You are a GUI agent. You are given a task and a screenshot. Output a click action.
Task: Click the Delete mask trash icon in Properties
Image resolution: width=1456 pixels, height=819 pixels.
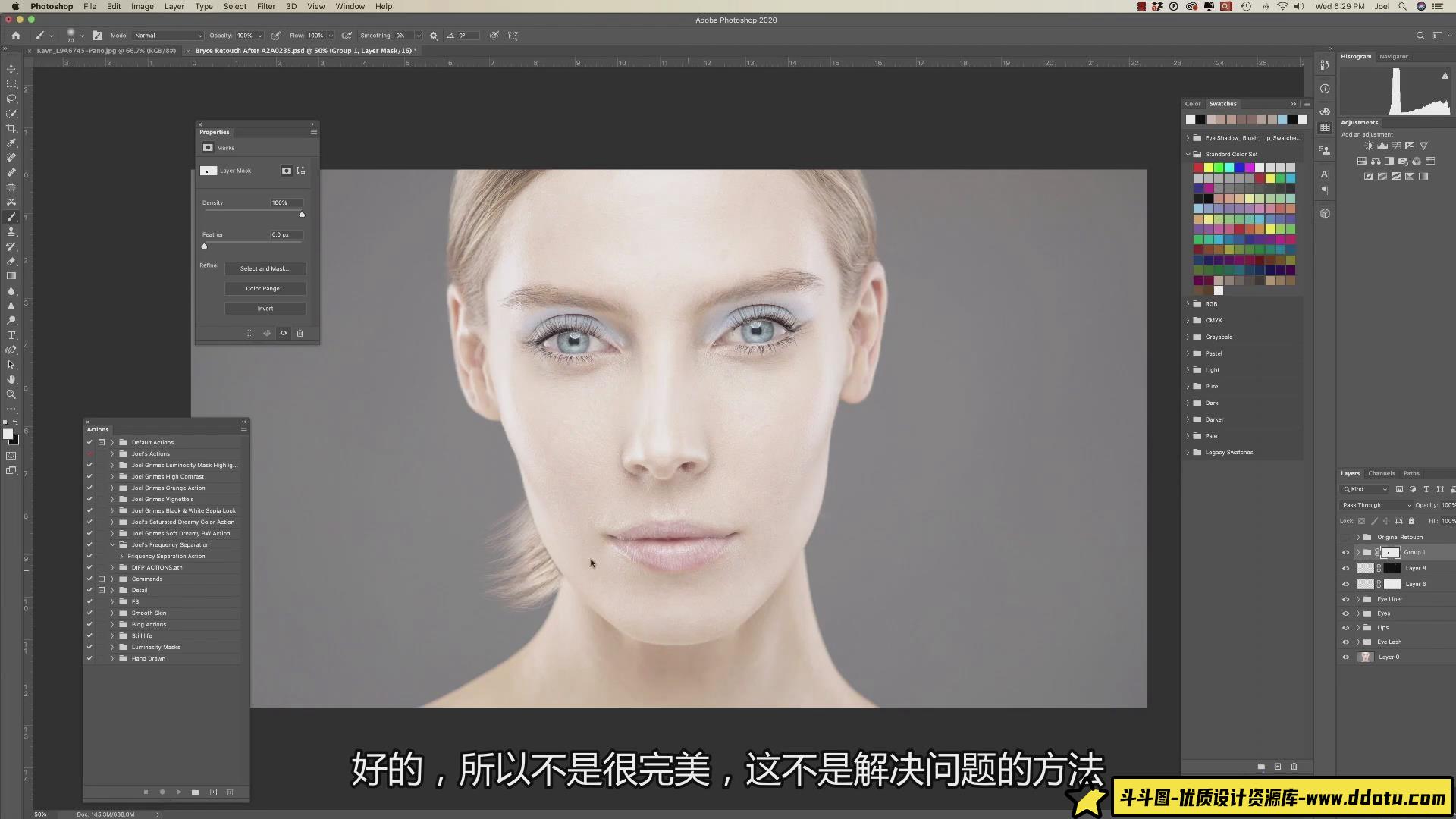pos(300,334)
